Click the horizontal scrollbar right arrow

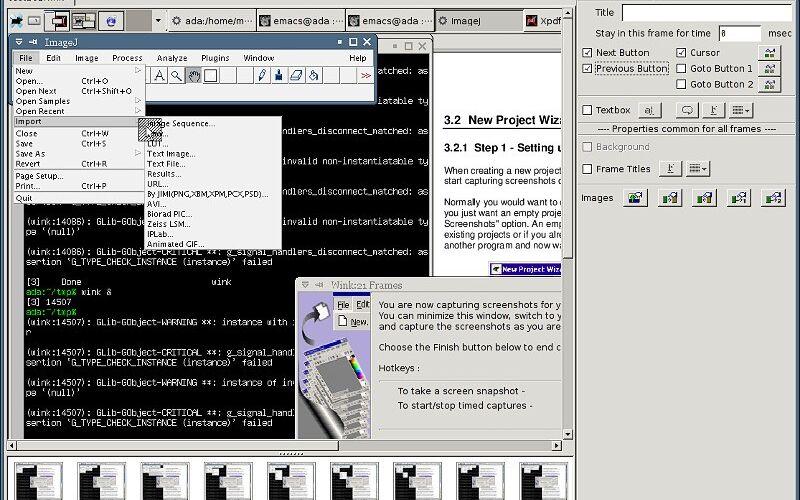coord(557,446)
